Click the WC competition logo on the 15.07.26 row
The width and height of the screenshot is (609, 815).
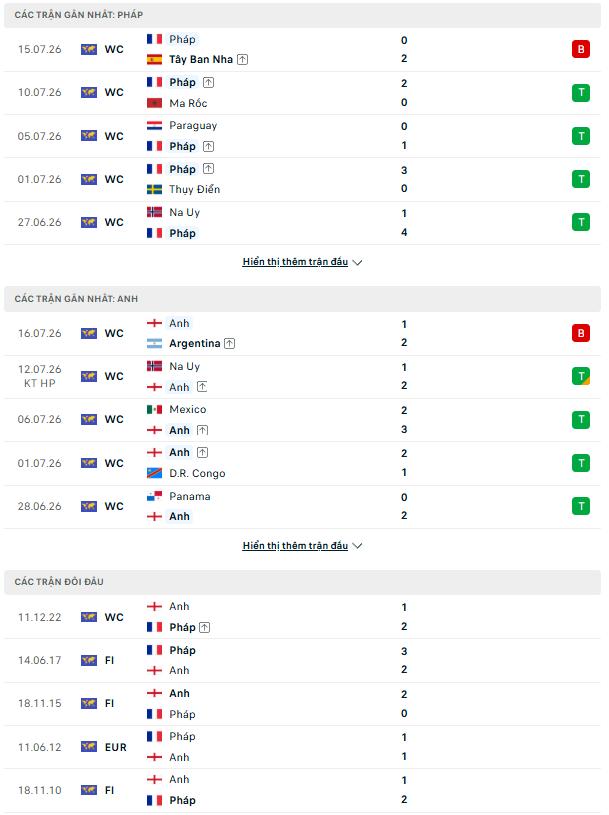click(89, 49)
